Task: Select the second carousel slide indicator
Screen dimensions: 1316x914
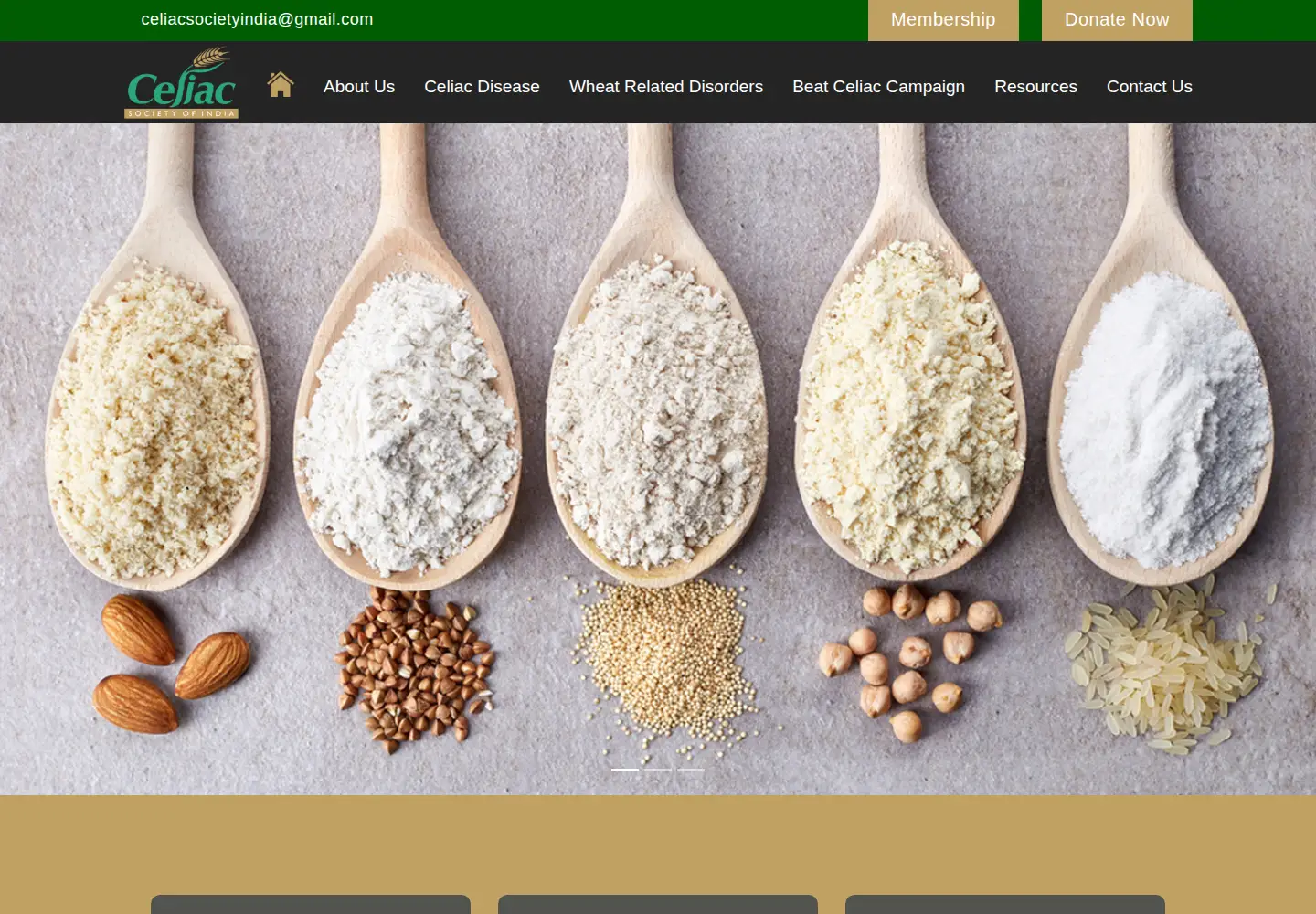Action: pyautogui.click(x=658, y=770)
